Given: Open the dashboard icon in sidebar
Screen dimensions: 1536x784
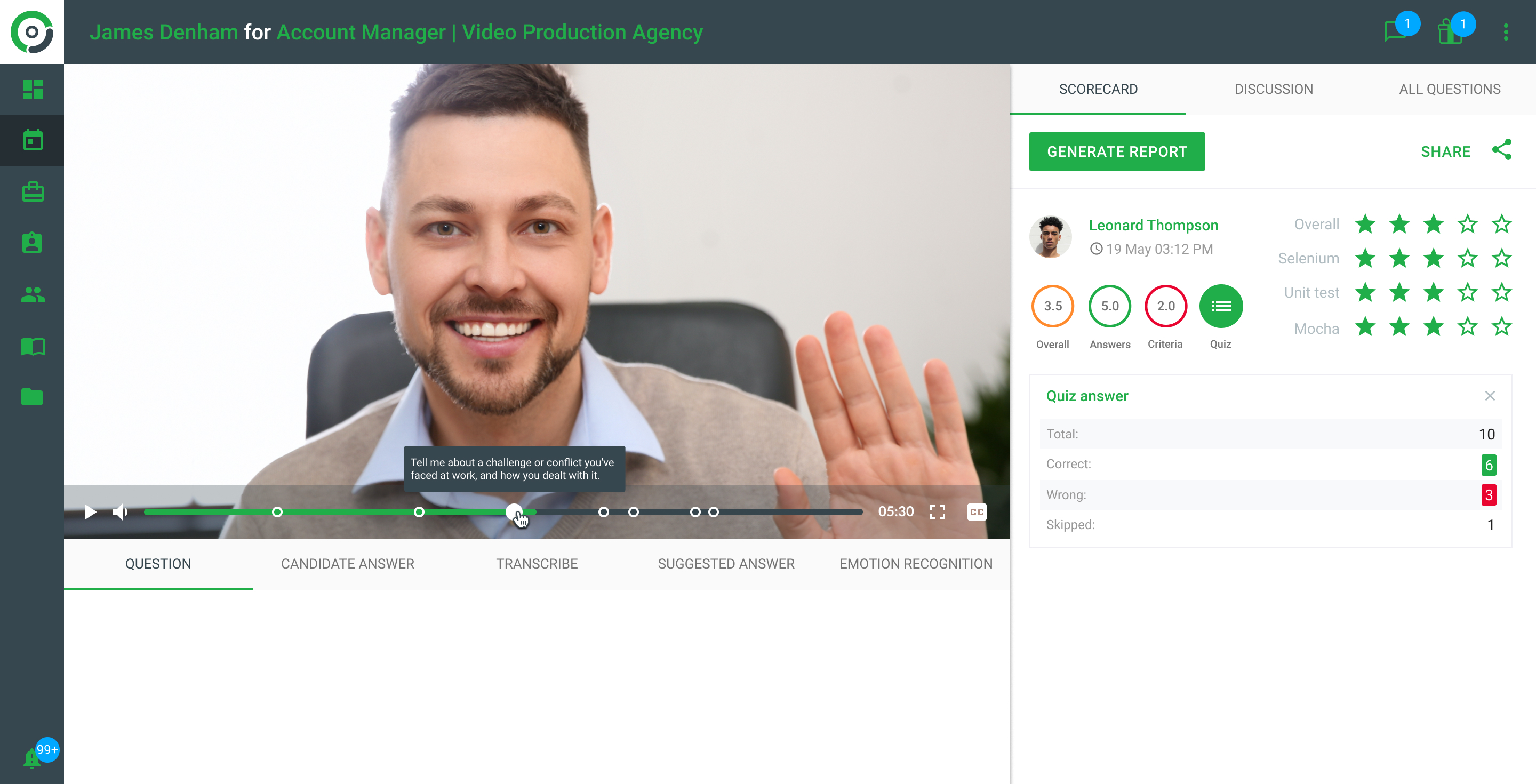Looking at the screenshot, I should coord(32,90).
